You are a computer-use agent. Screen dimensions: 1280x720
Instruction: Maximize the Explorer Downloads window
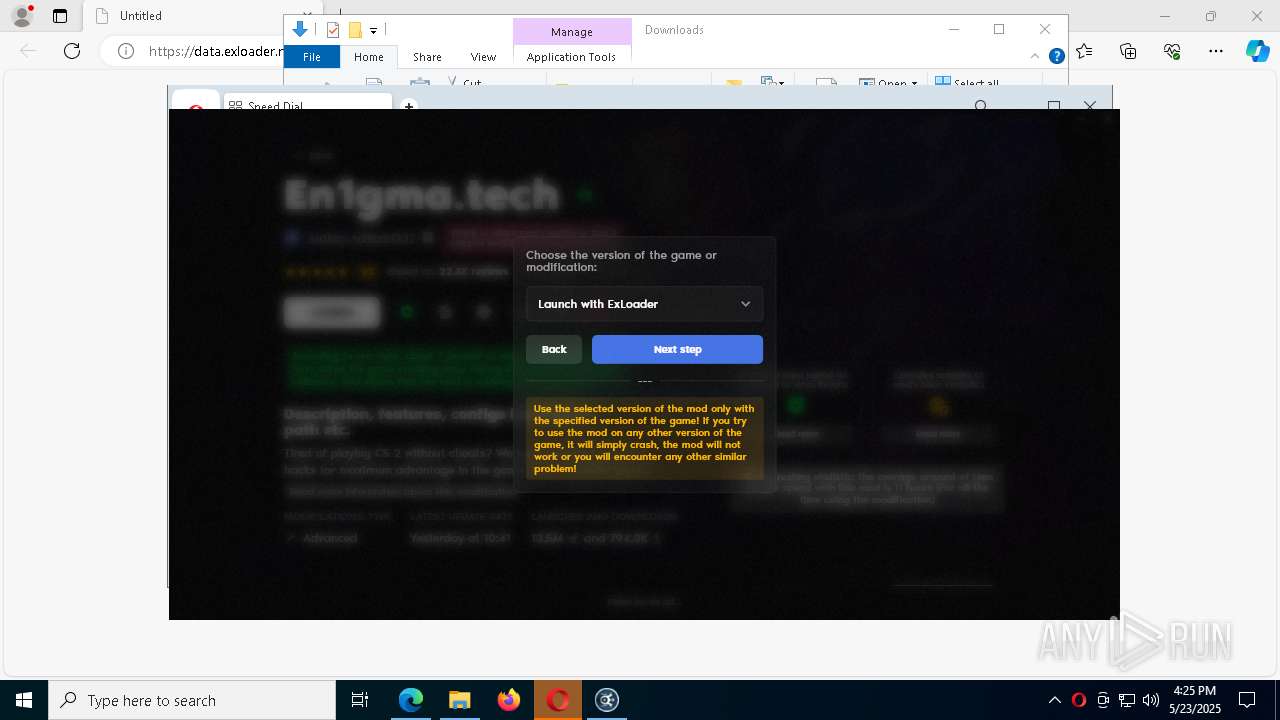tap(999, 29)
